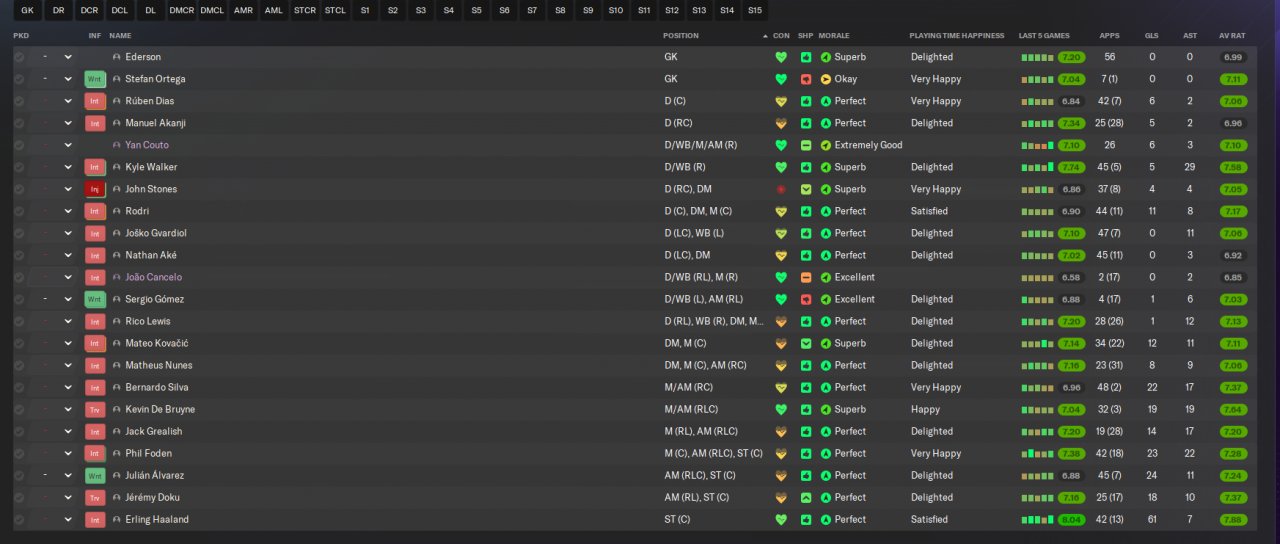Select the GK position slot tab
1280x544 pixels.
click(27, 10)
